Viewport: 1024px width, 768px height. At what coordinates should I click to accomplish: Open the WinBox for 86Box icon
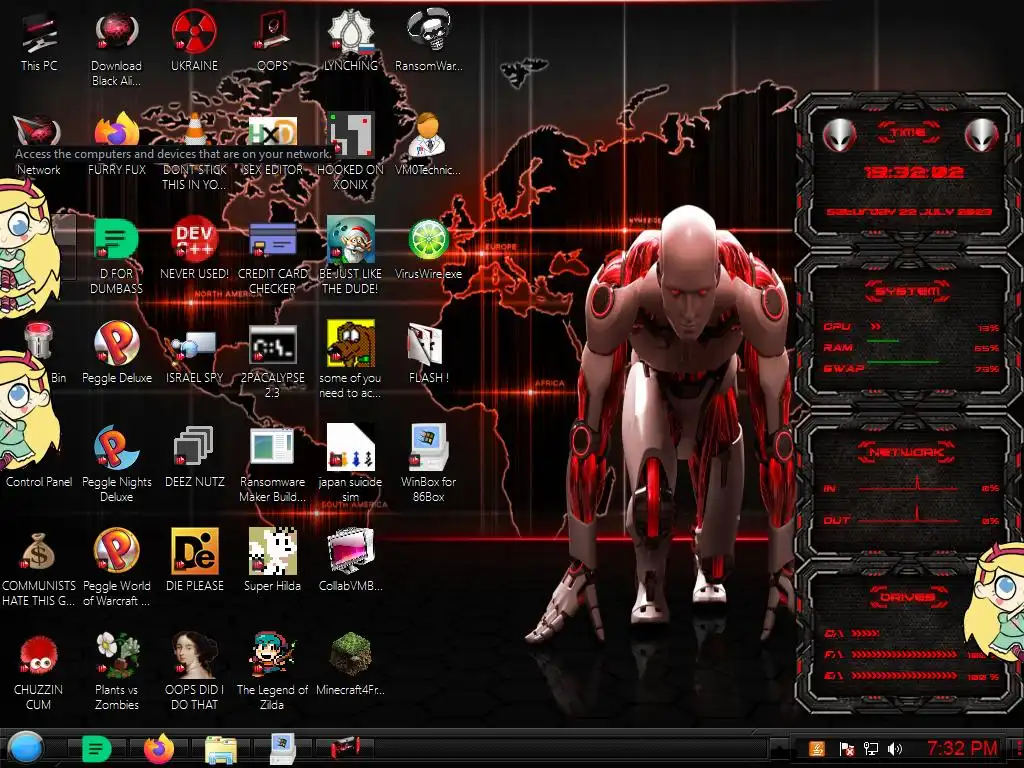point(428,464)
